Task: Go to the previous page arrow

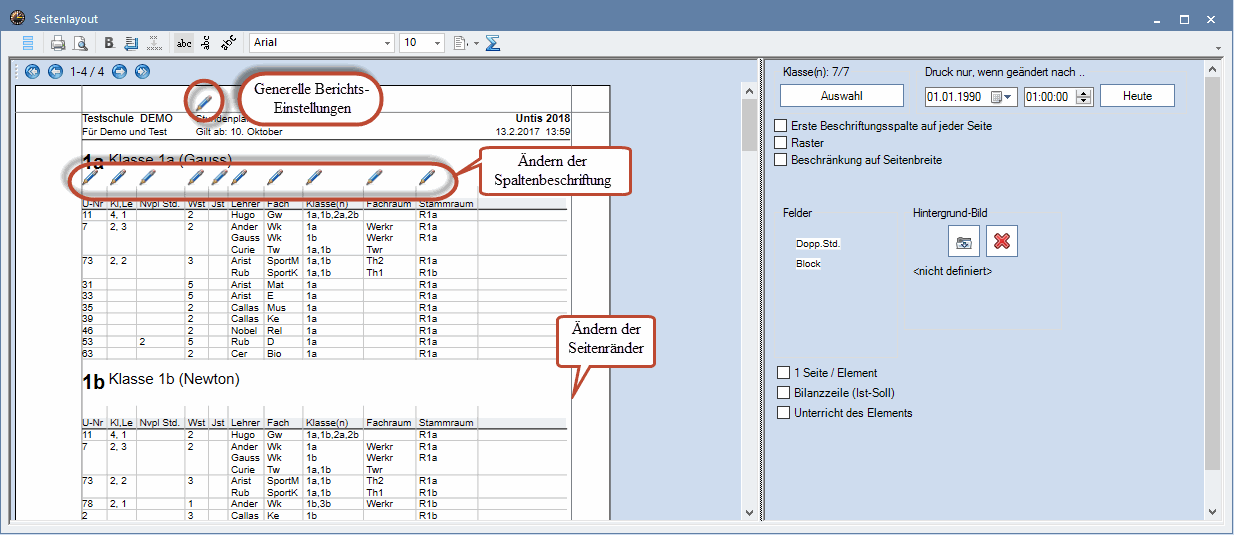Action: [55, 71]
